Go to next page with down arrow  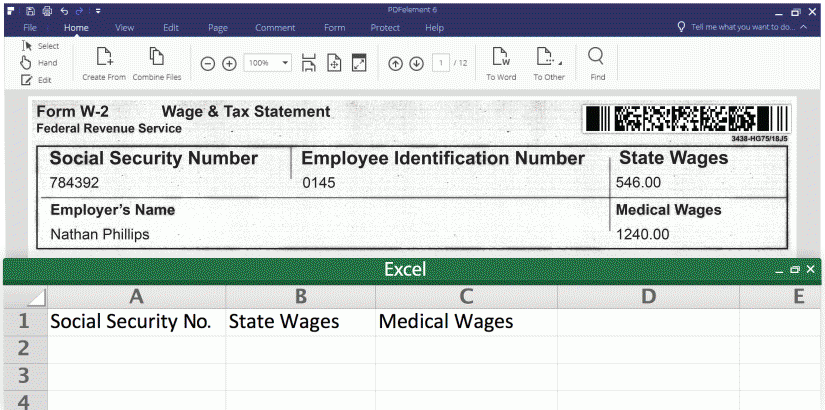pos(416,64)
